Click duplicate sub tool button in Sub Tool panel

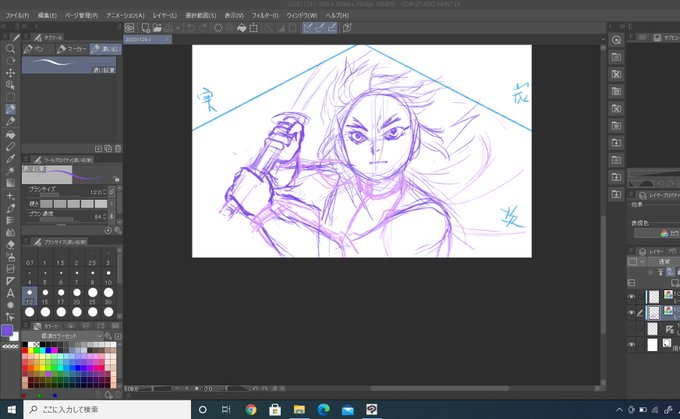tap(108, 149)
